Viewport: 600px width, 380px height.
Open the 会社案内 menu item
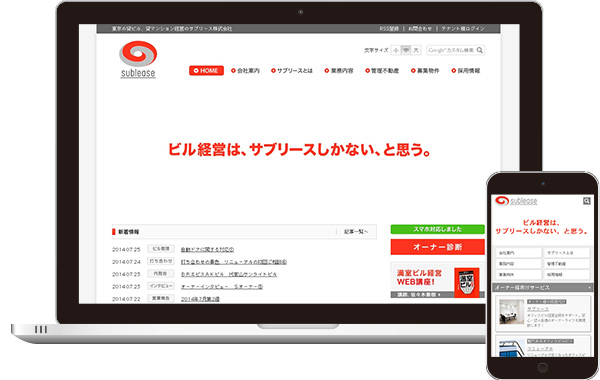pyautogui.click(x=245, y=70)
